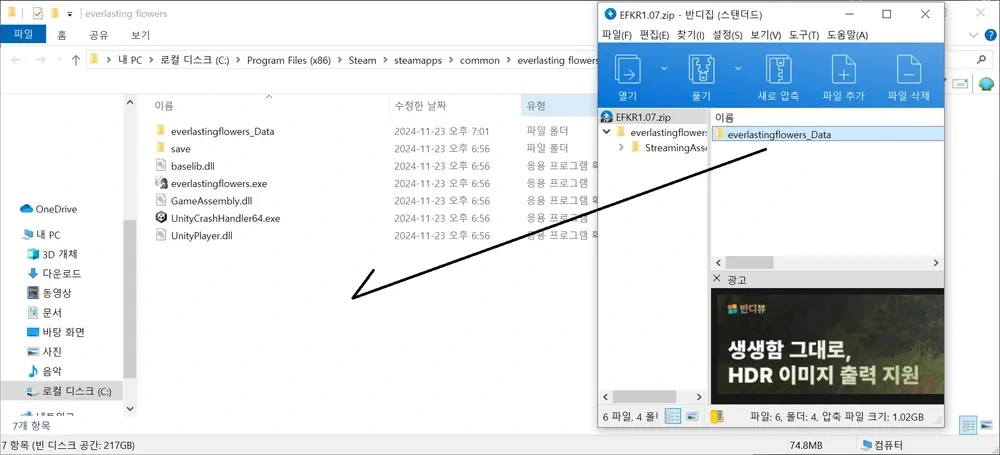Open the 홈 tab in Explorer ribbon

[x=62, y=35]
